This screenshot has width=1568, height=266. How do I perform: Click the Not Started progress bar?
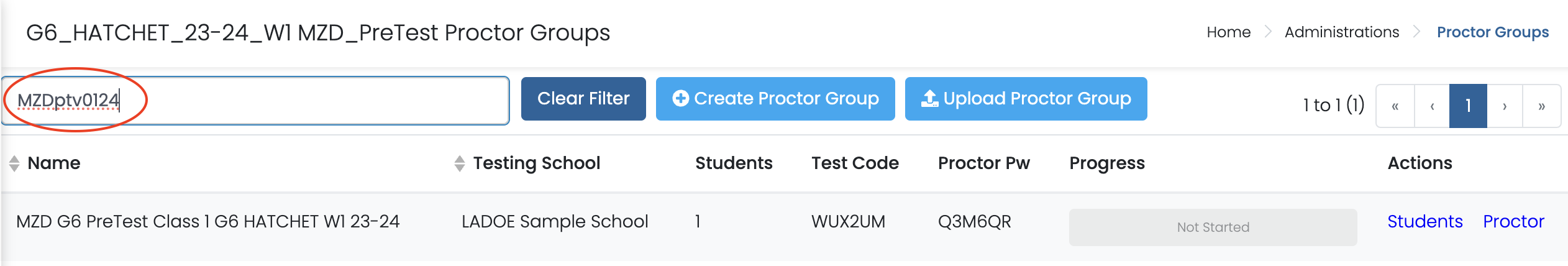point(1213,227)
